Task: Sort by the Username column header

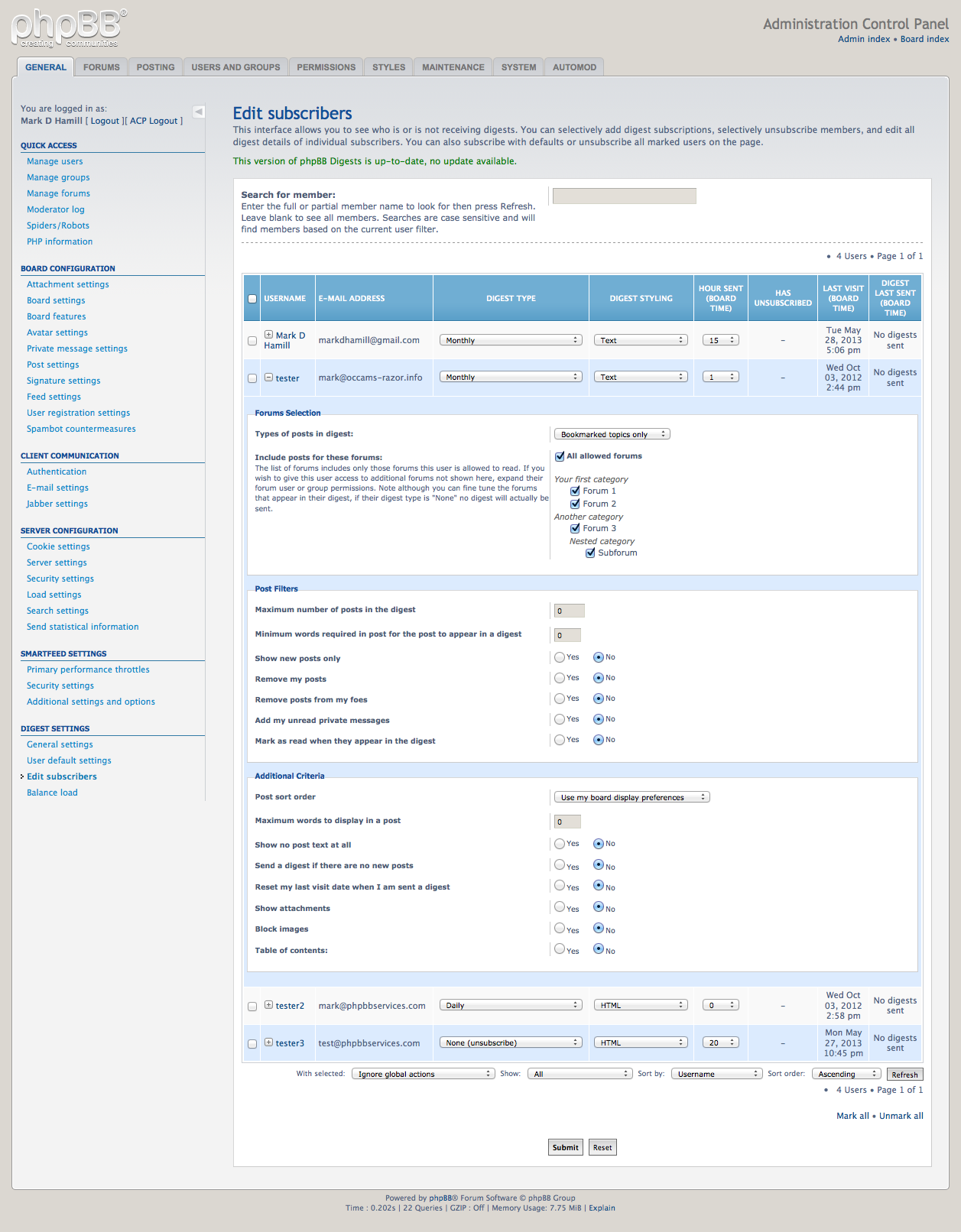Action: coord(284,299)
